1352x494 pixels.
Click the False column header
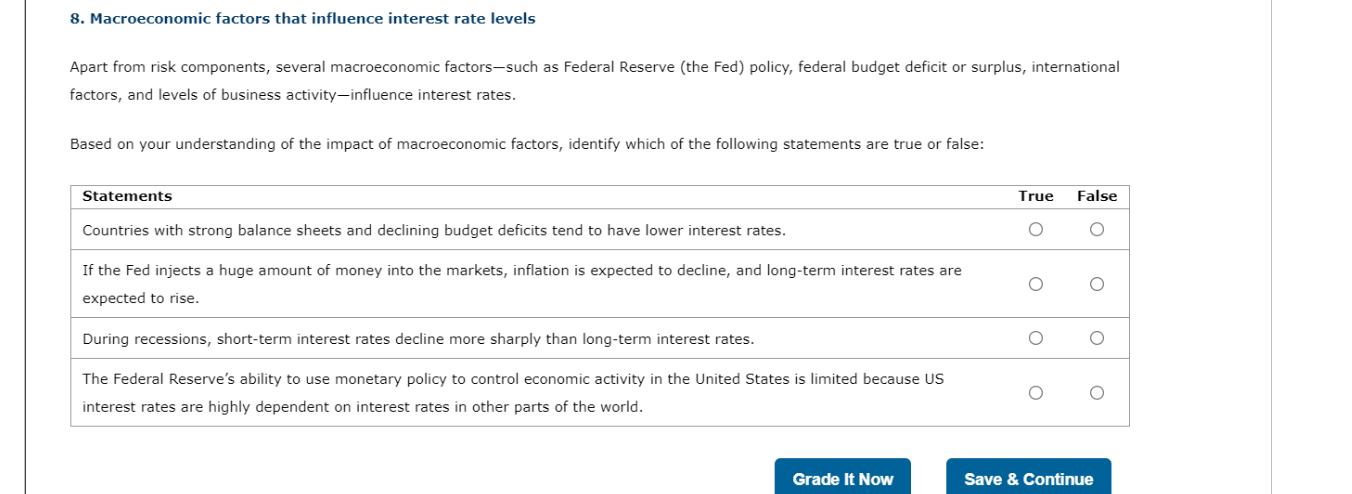click(1097, 196)
